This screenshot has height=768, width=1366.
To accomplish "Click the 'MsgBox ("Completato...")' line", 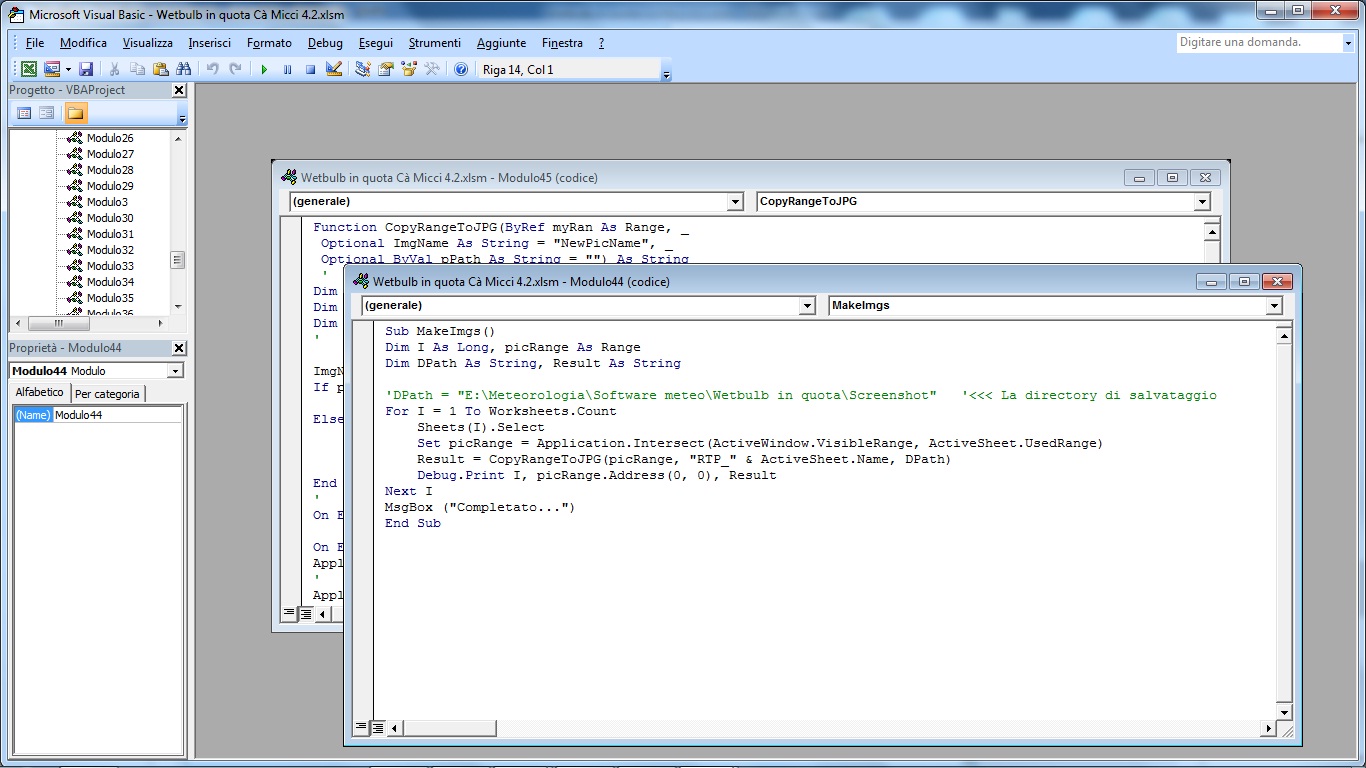I will click(x=480, y=507).
